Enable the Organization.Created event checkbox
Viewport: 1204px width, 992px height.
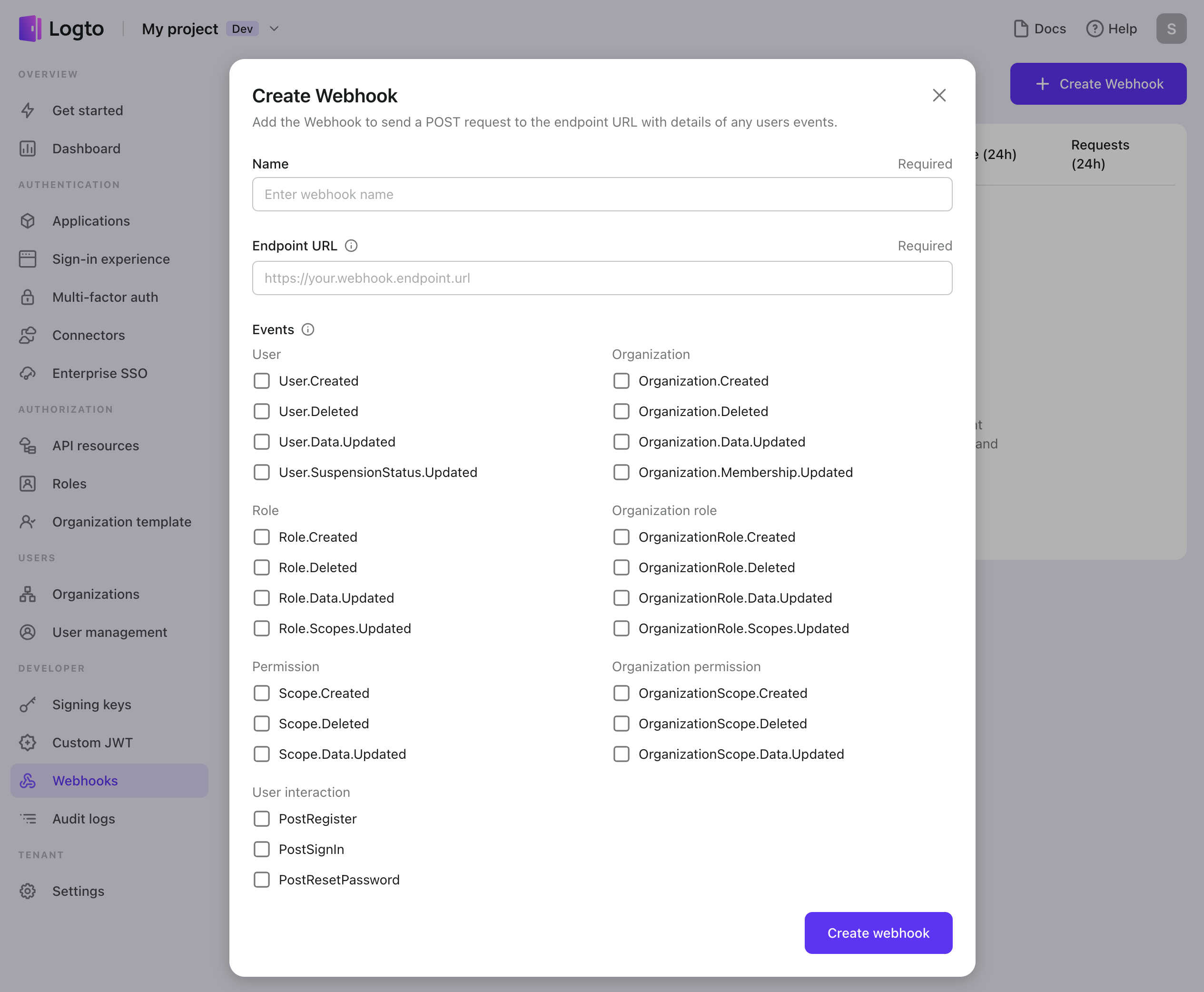[x=620, y=380]
